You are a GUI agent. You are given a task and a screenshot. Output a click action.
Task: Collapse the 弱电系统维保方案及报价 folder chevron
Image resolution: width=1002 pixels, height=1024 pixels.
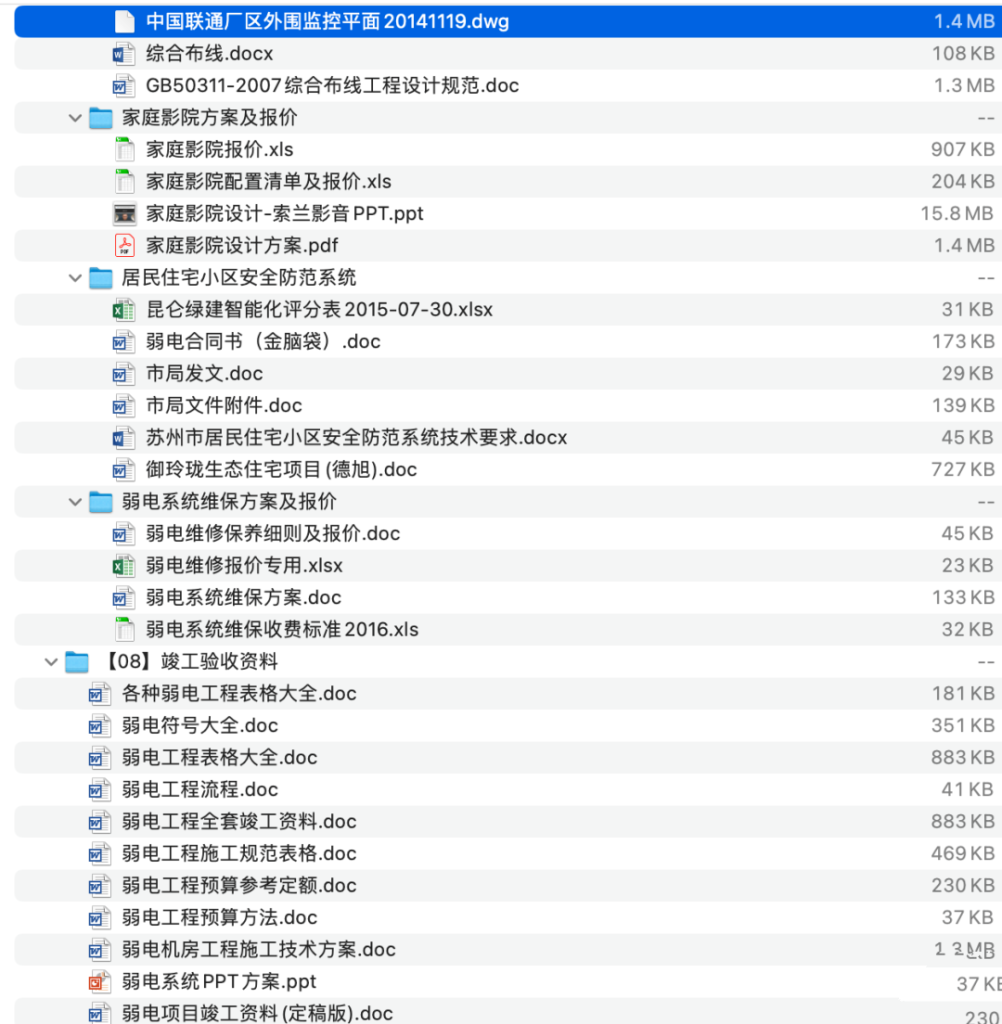pyautogui.click(x=74, y=501)
